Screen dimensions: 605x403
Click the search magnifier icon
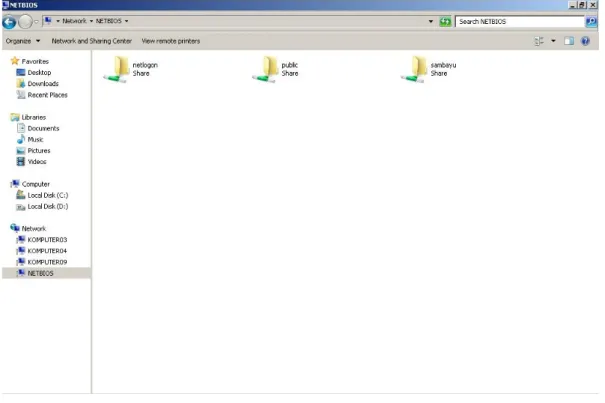point(591,22)
